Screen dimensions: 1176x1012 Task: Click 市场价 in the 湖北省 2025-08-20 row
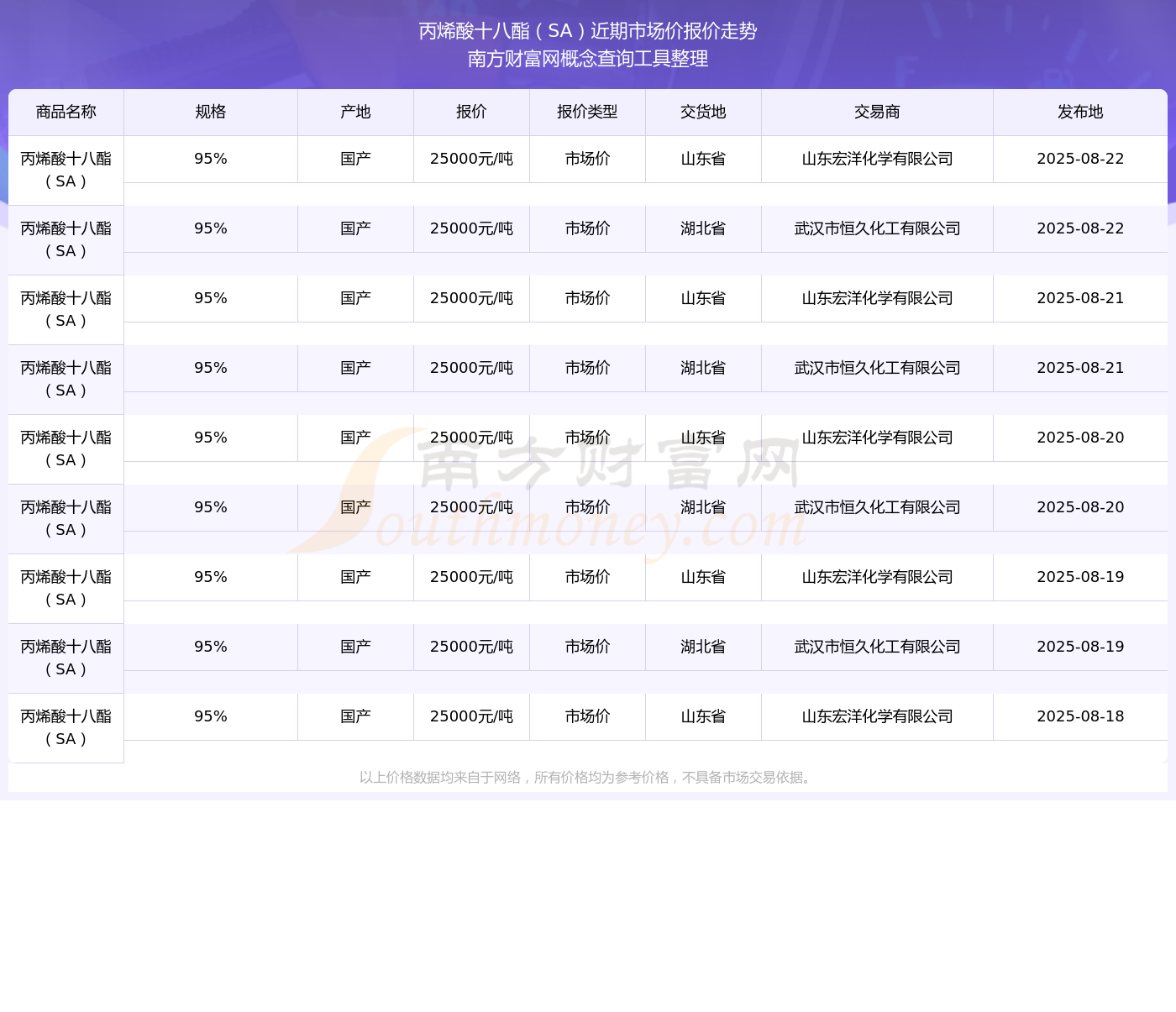pos(588,507)
